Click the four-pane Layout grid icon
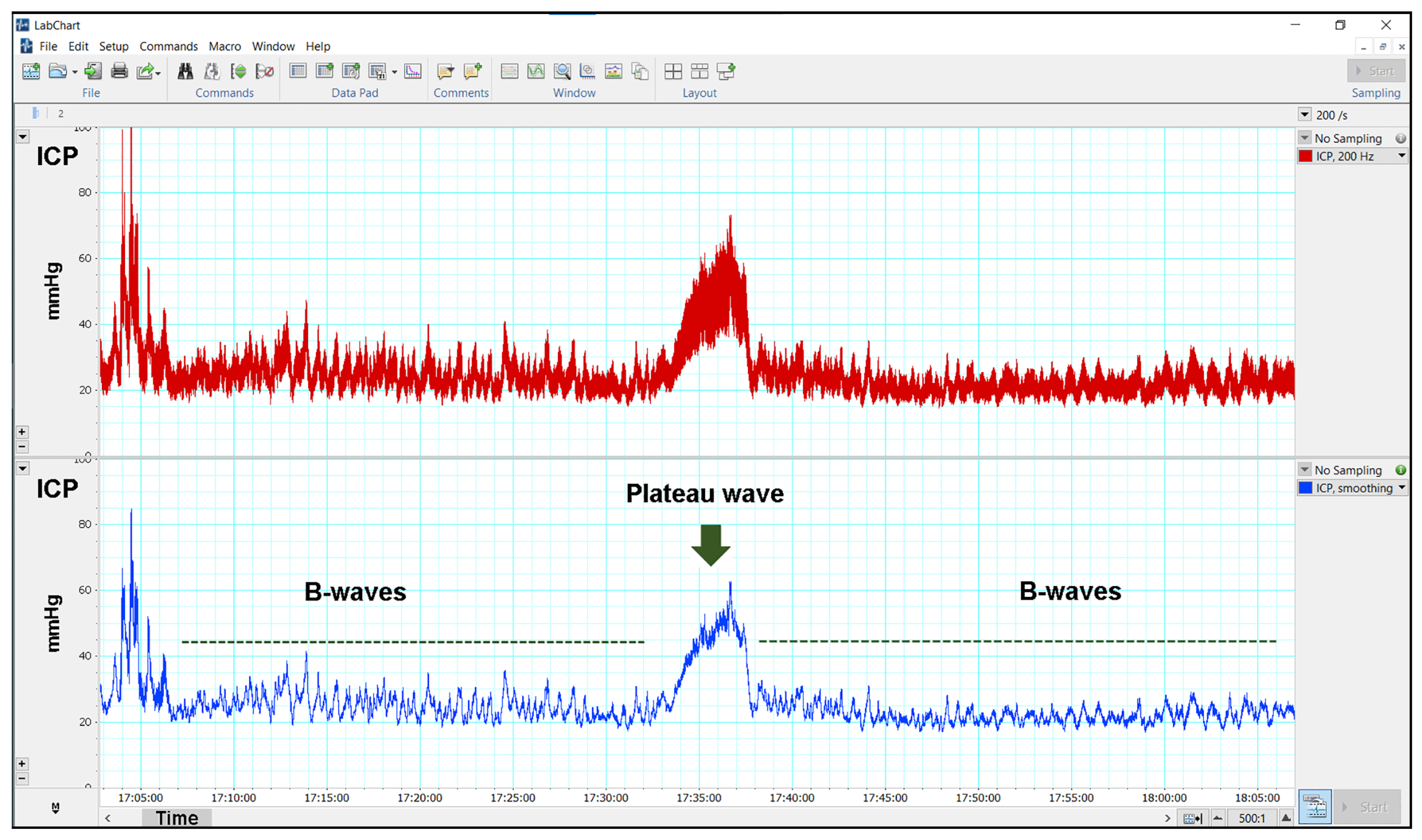The width and height of the screenshot is (1422, 840). point(673,71)
